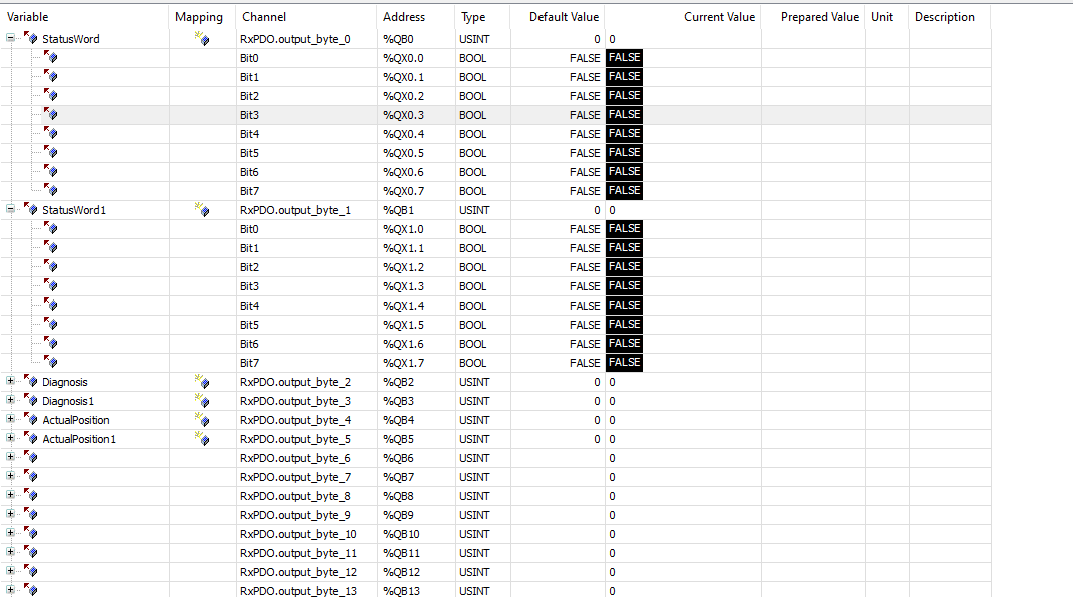Image resolution: width=1074 pixels, height=598 pixels.
Task: Click the variable icon in the %QX1.7 row
Action: [x=50, y=363]
